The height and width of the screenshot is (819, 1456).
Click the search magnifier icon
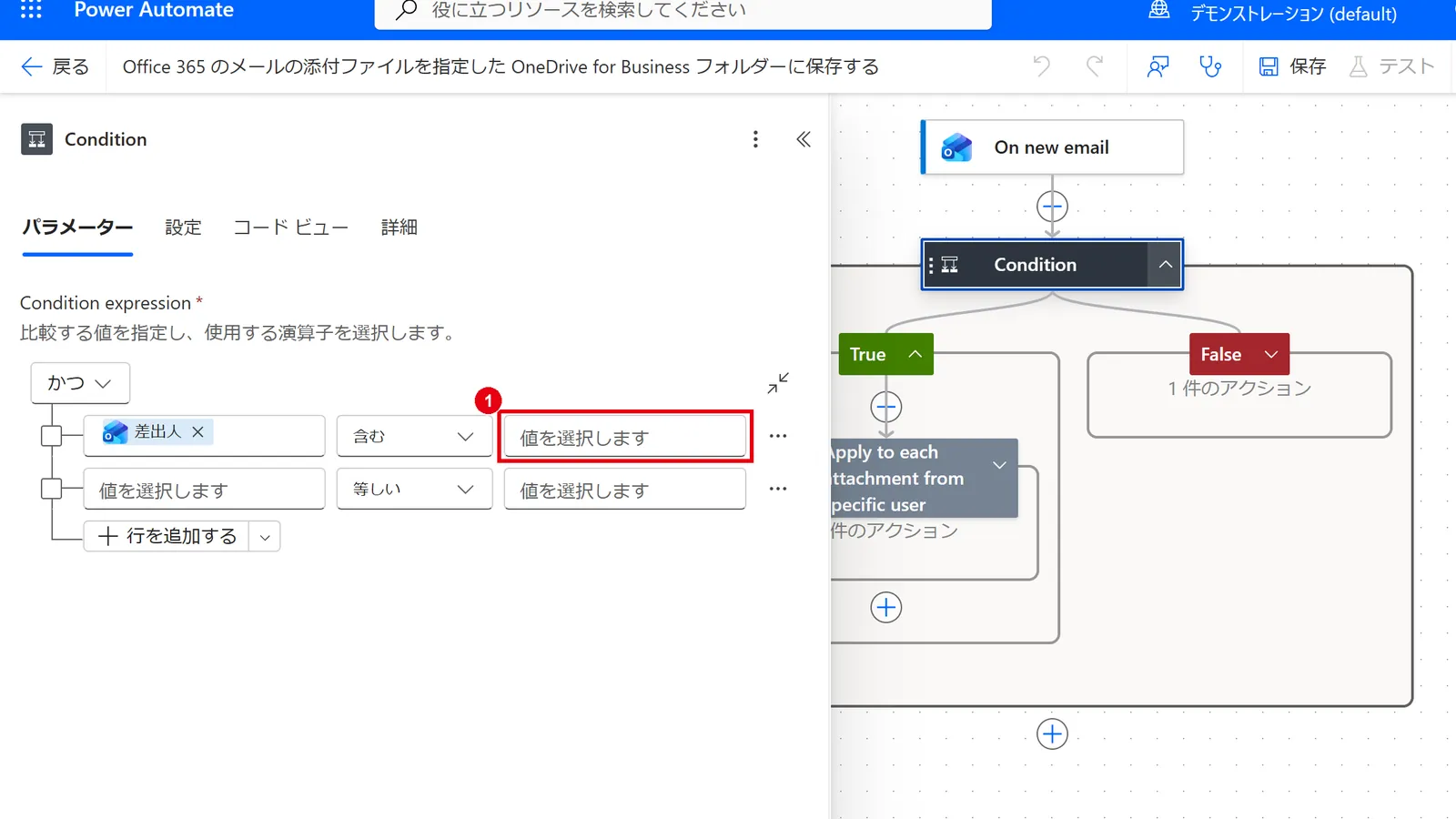click(407, 10)
